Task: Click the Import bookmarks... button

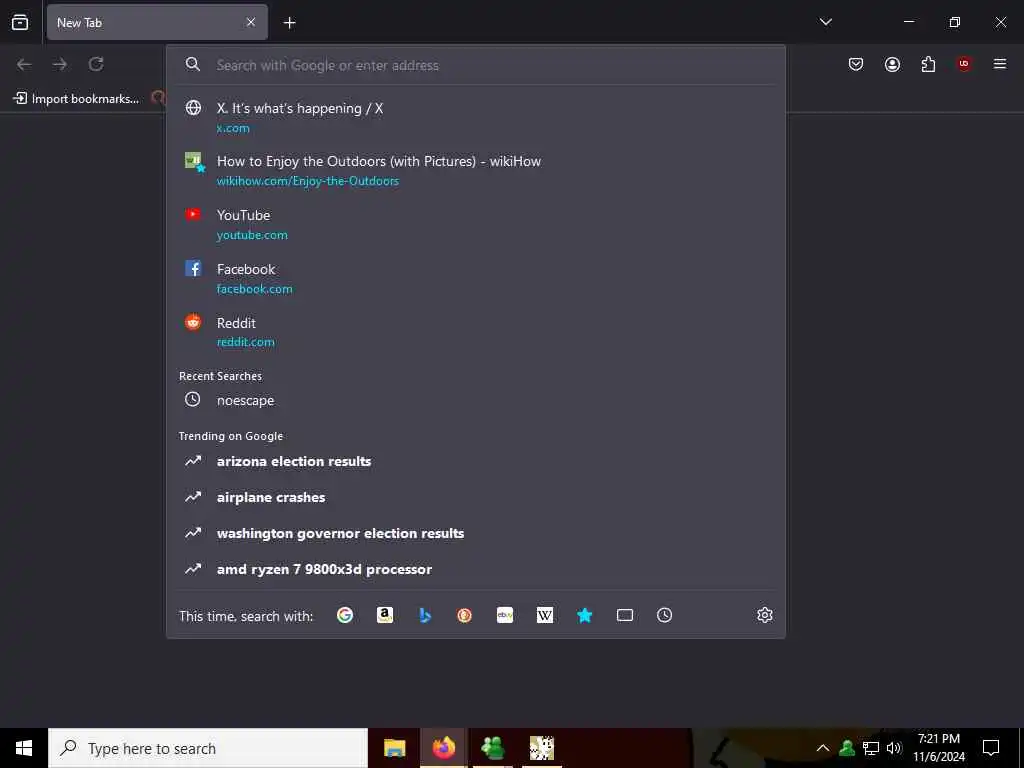Action: (76, 99)
